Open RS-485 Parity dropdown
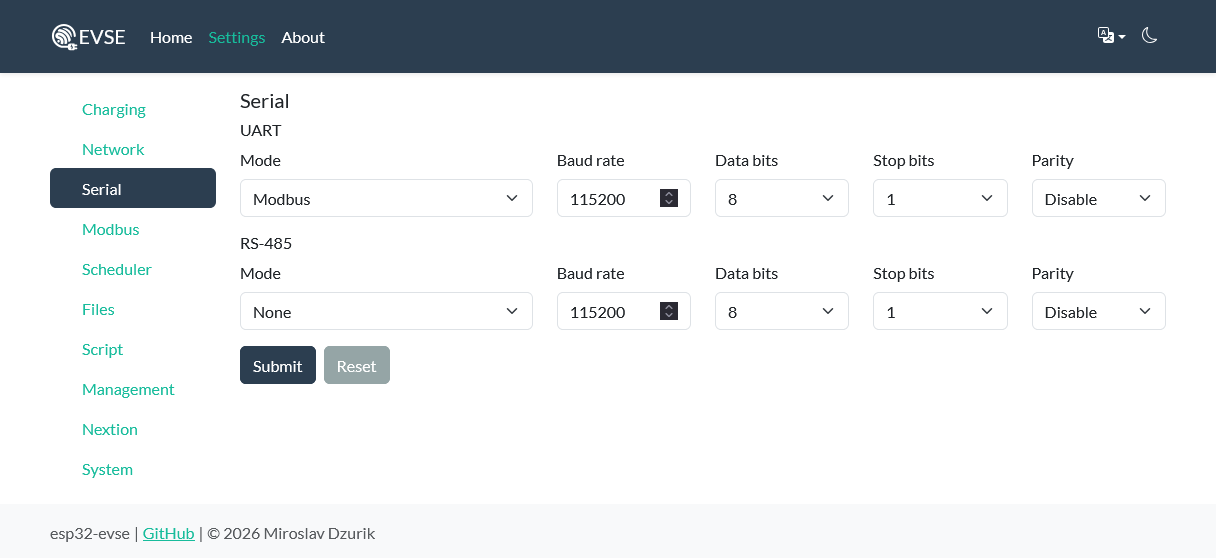The height and width of the screenshot is (558, 1216). coord(1098,311)
